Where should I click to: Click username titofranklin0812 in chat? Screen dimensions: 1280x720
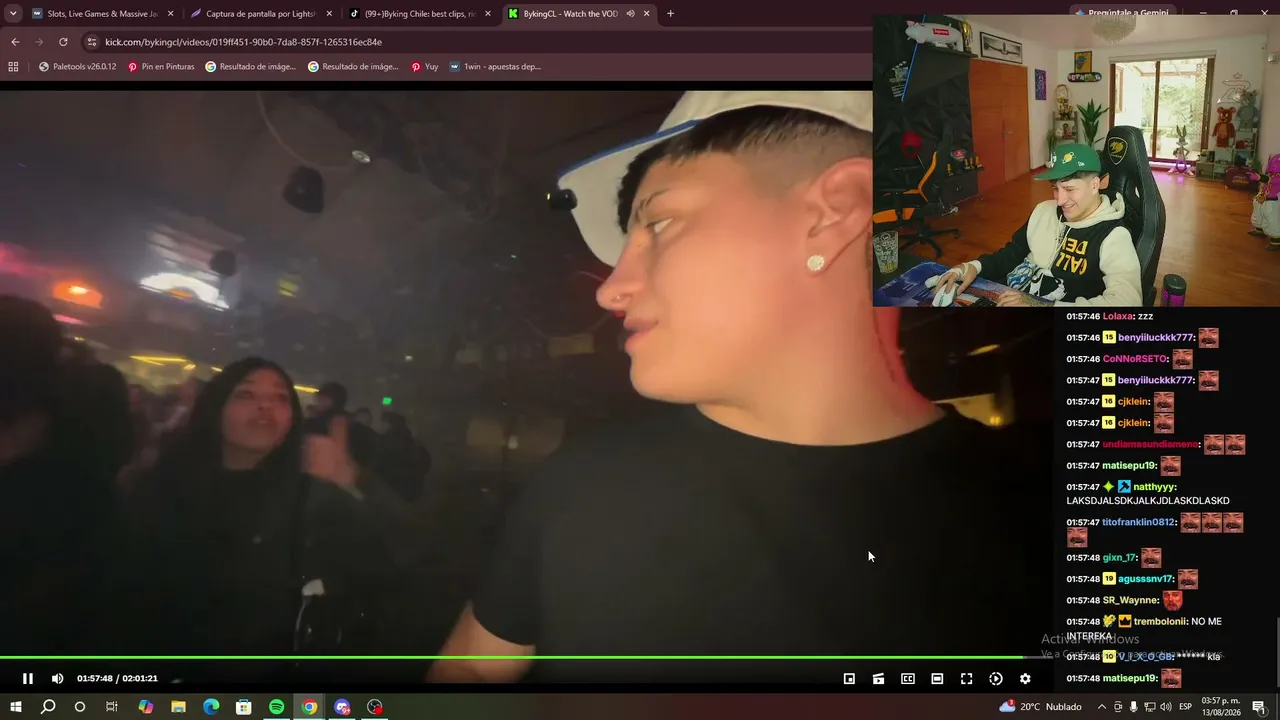point(1138,522)
